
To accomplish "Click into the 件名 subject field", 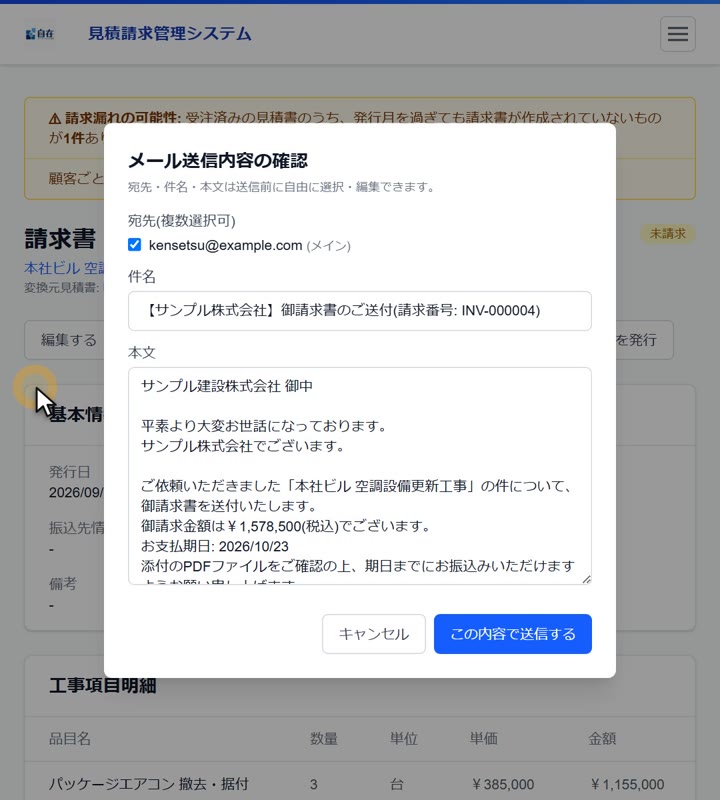I will click(360, 311).
